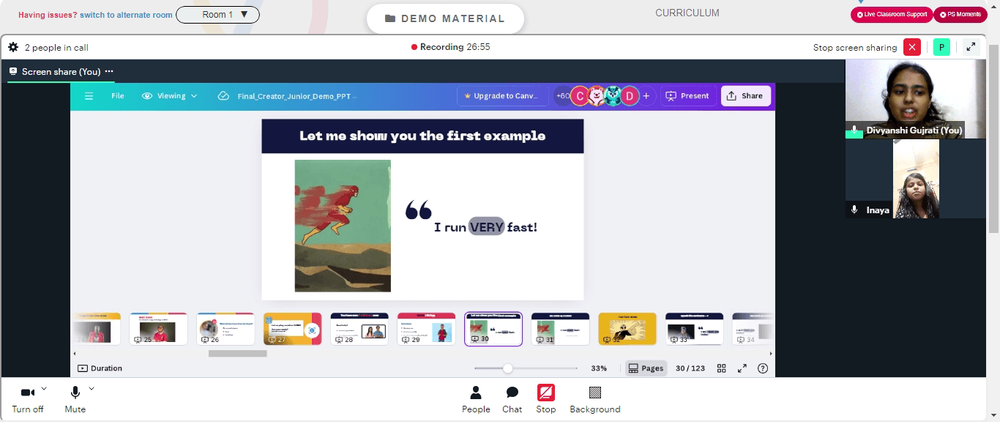Open call settings gear icon

[x=13, y=47]
